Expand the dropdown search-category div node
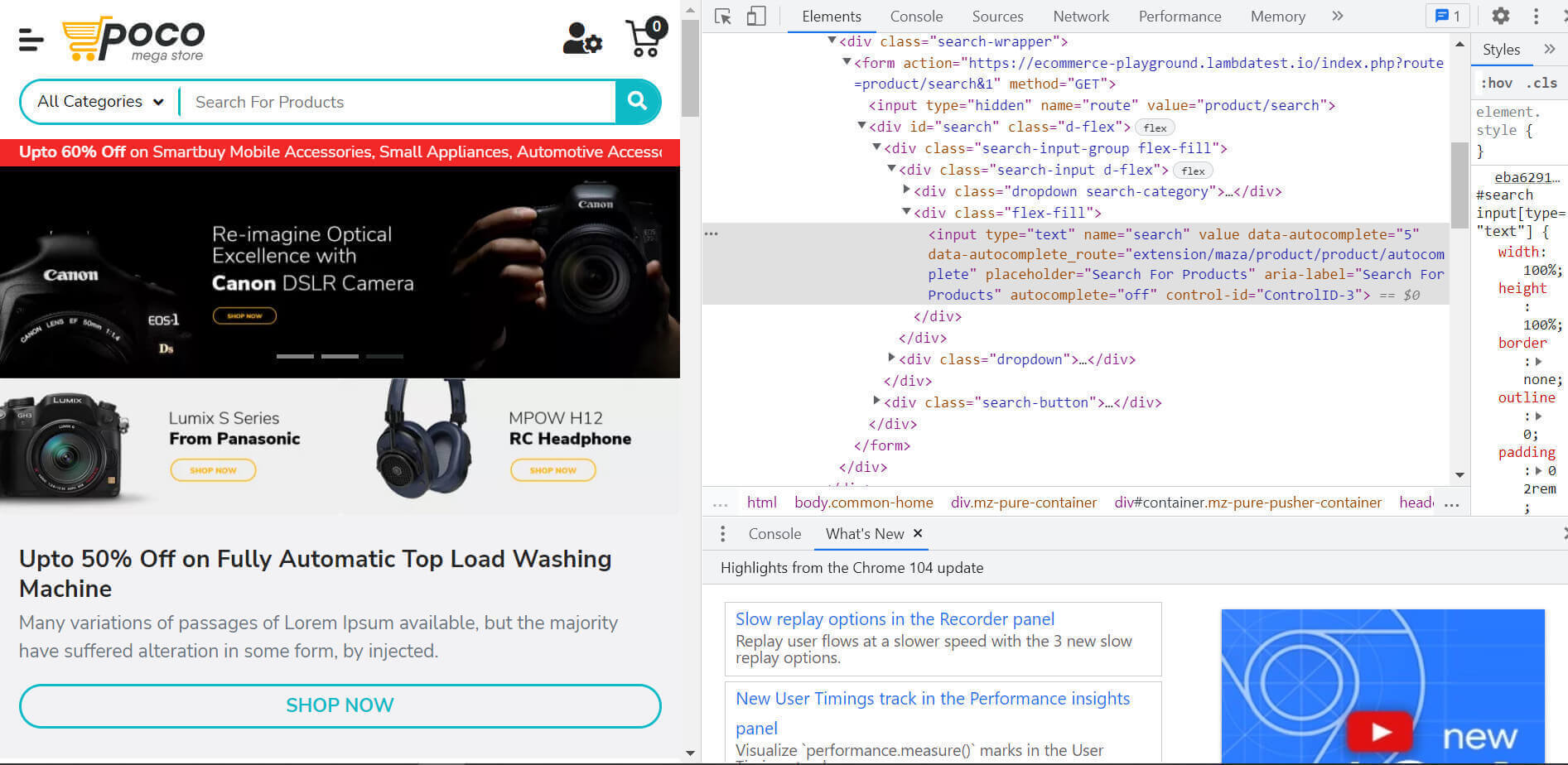 [x=907, y=191]
